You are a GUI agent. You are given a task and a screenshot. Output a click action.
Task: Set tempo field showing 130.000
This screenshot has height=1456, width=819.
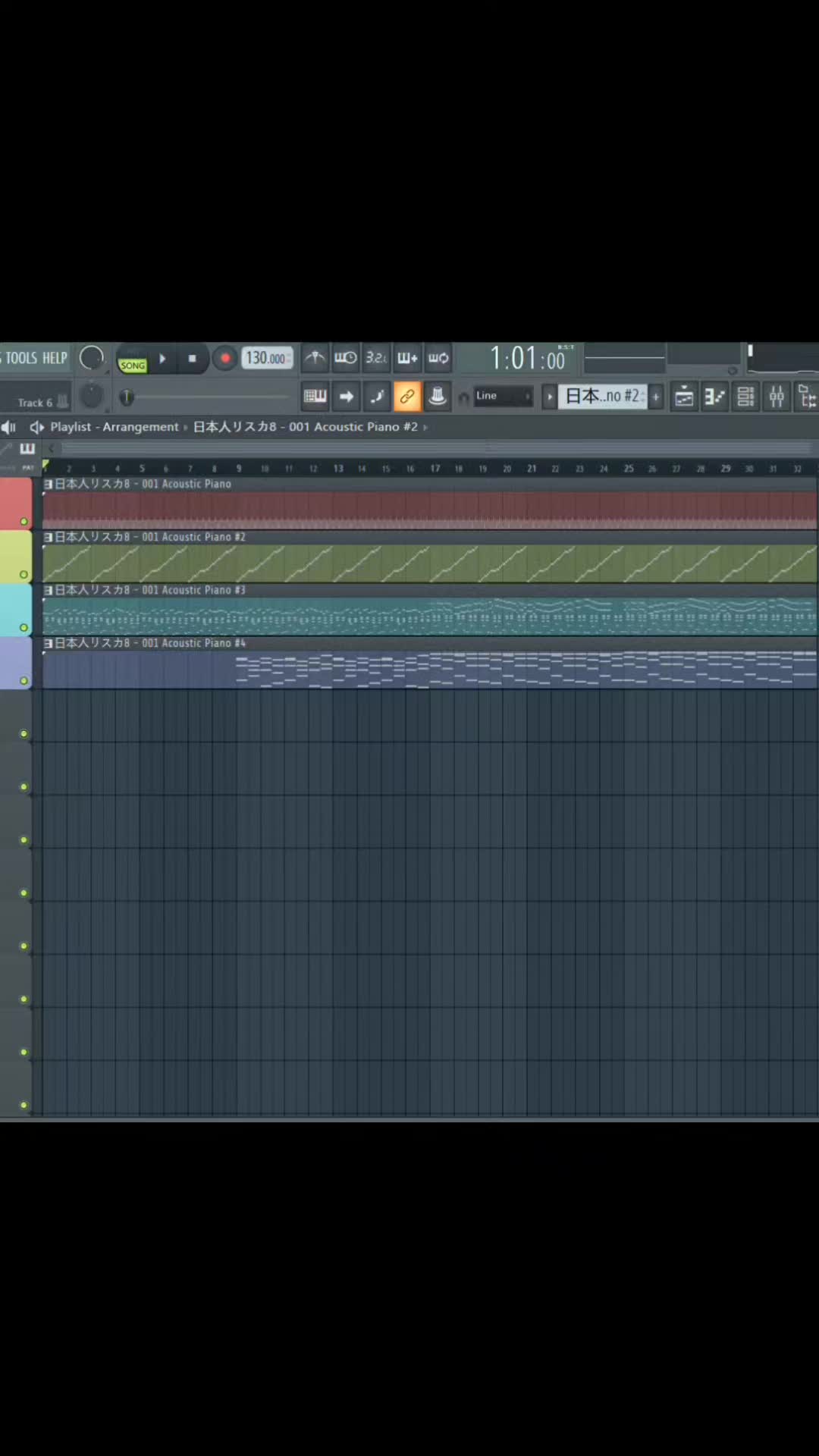coord(267,358)
